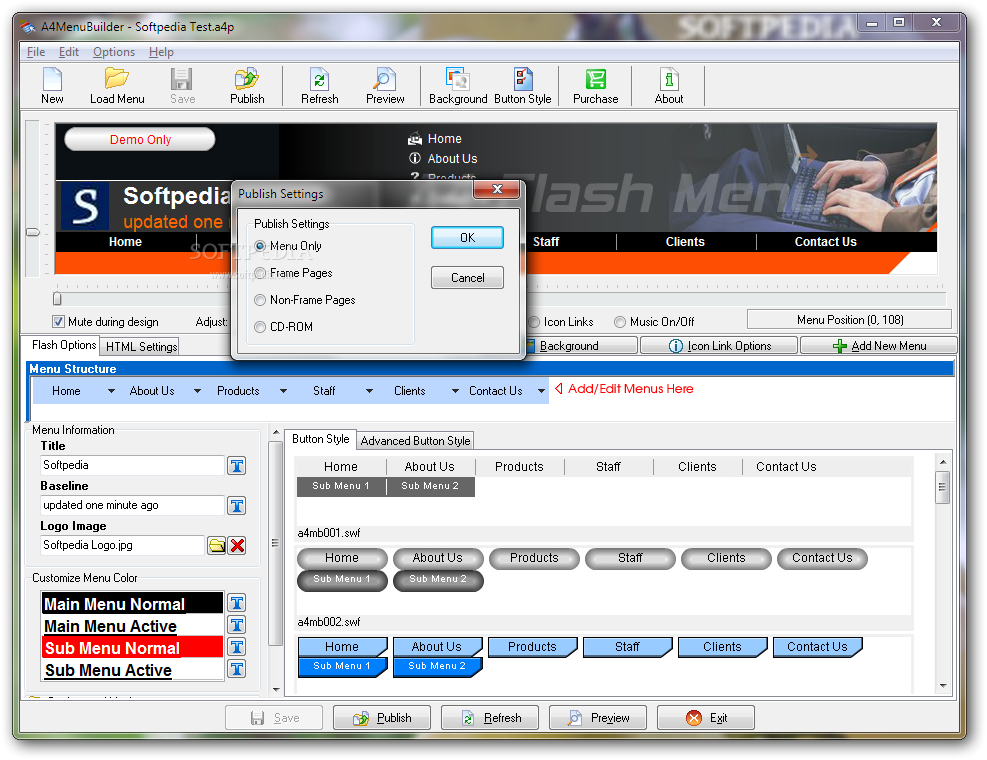
Task: Edit Main Menu Normal text style
Action: (237, 603)
